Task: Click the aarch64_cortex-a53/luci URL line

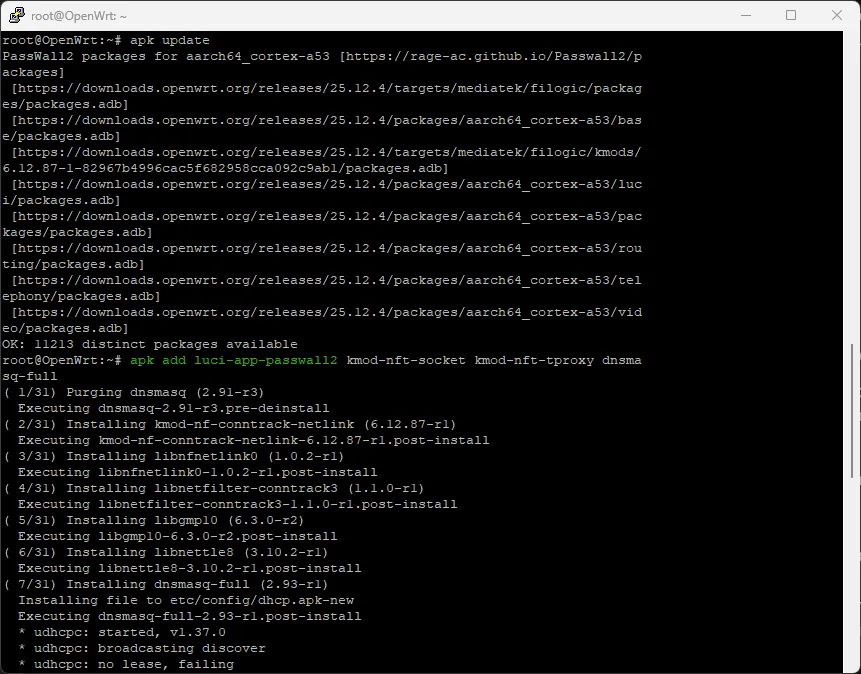Action: tap(326, 184)
